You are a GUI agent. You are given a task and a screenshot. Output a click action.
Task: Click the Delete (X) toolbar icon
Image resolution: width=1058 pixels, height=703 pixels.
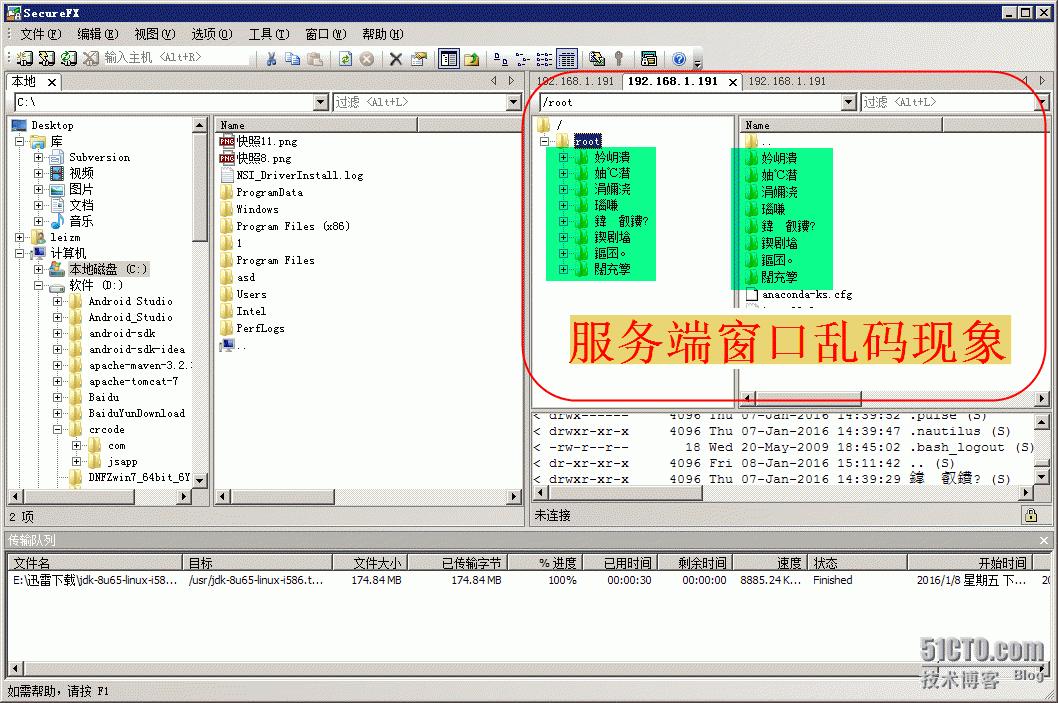(x=396, y=58)
